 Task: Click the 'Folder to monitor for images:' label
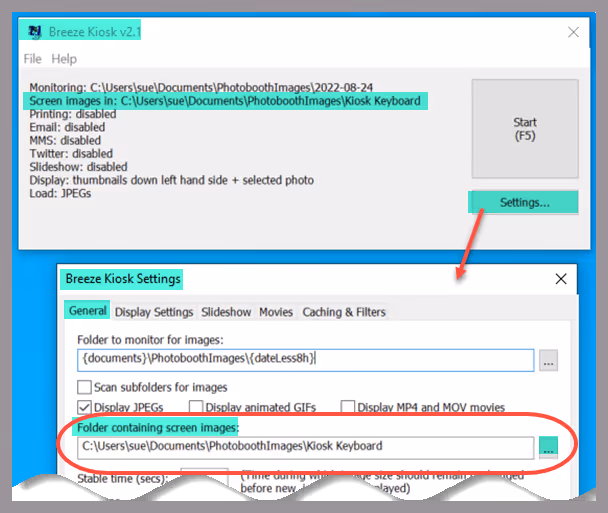coord(150,340)
